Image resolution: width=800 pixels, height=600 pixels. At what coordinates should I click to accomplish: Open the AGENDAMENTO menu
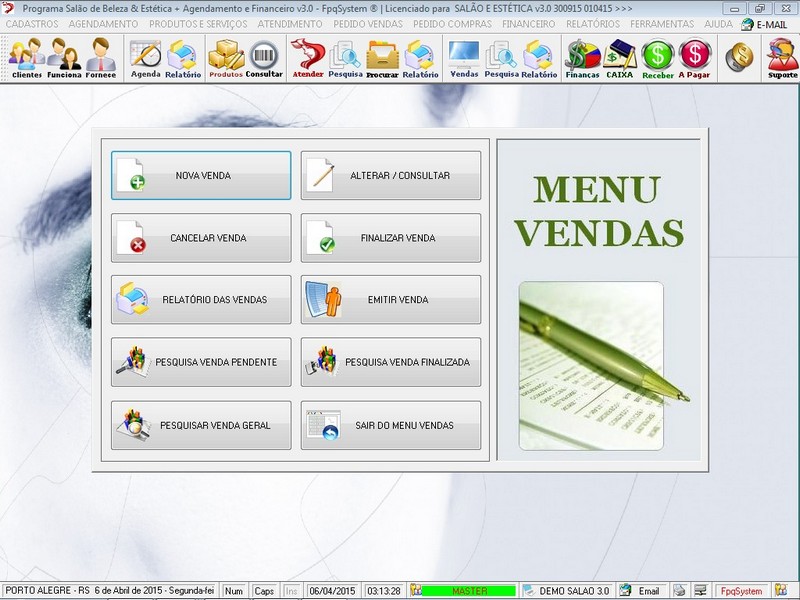tap(103, 24)
